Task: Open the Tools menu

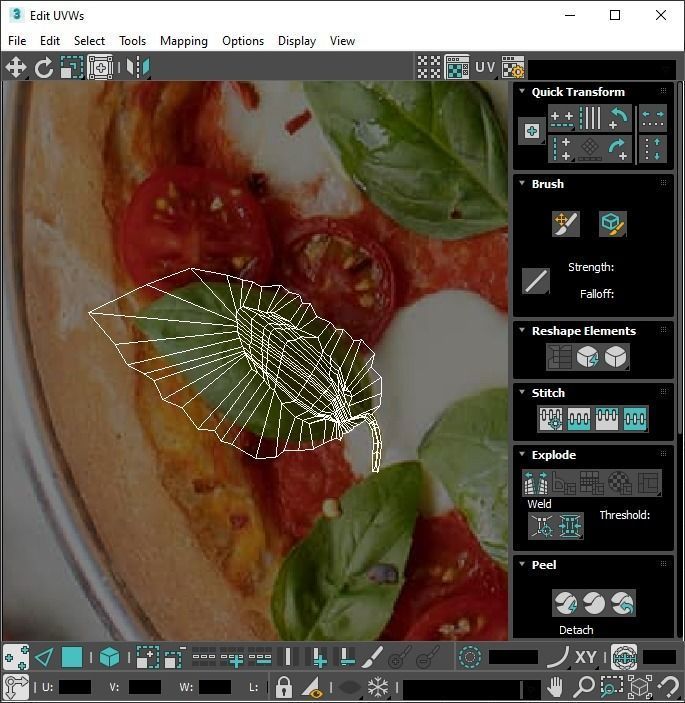Action: [132, 41]
